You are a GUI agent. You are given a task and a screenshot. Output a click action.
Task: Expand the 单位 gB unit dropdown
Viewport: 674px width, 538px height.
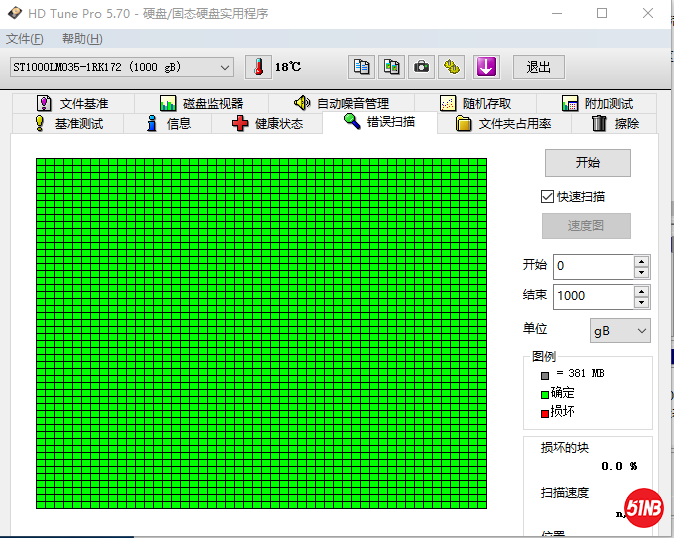(620, 330)
